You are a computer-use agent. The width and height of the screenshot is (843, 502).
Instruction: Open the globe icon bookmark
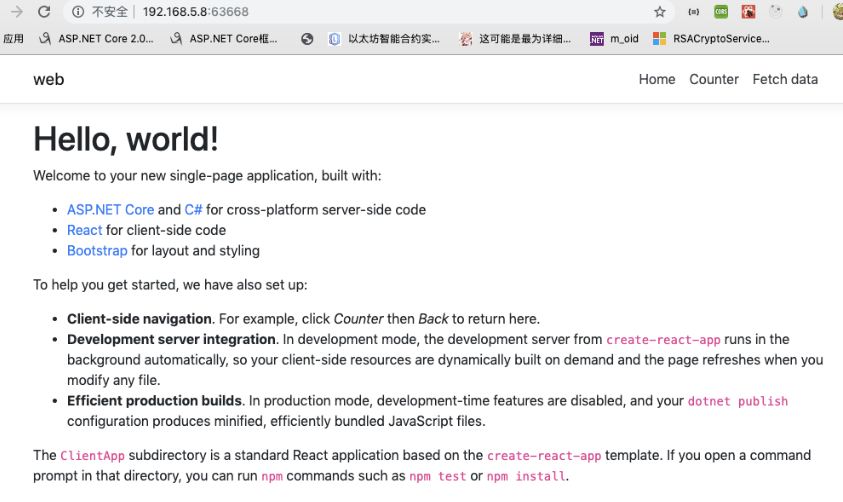pos(307,39)
